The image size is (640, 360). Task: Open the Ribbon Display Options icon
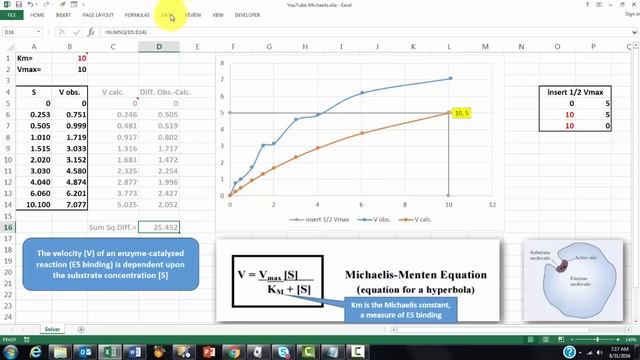point(599,4)
